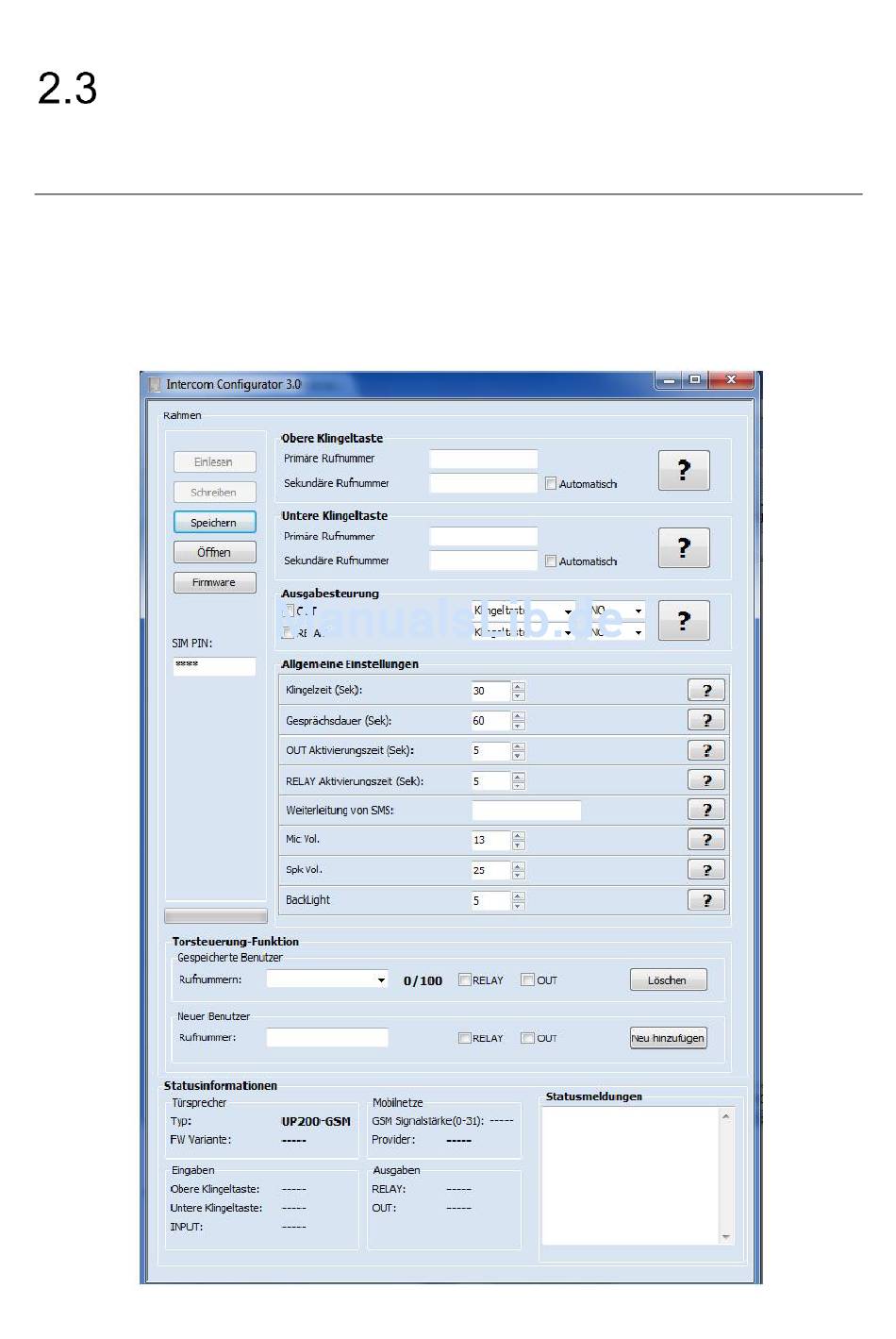This screenshot has width=896, height=1339.
Task: Focus Primäre Rufnummer field for Untere Klingeltaste
Action: click(483, 537)
